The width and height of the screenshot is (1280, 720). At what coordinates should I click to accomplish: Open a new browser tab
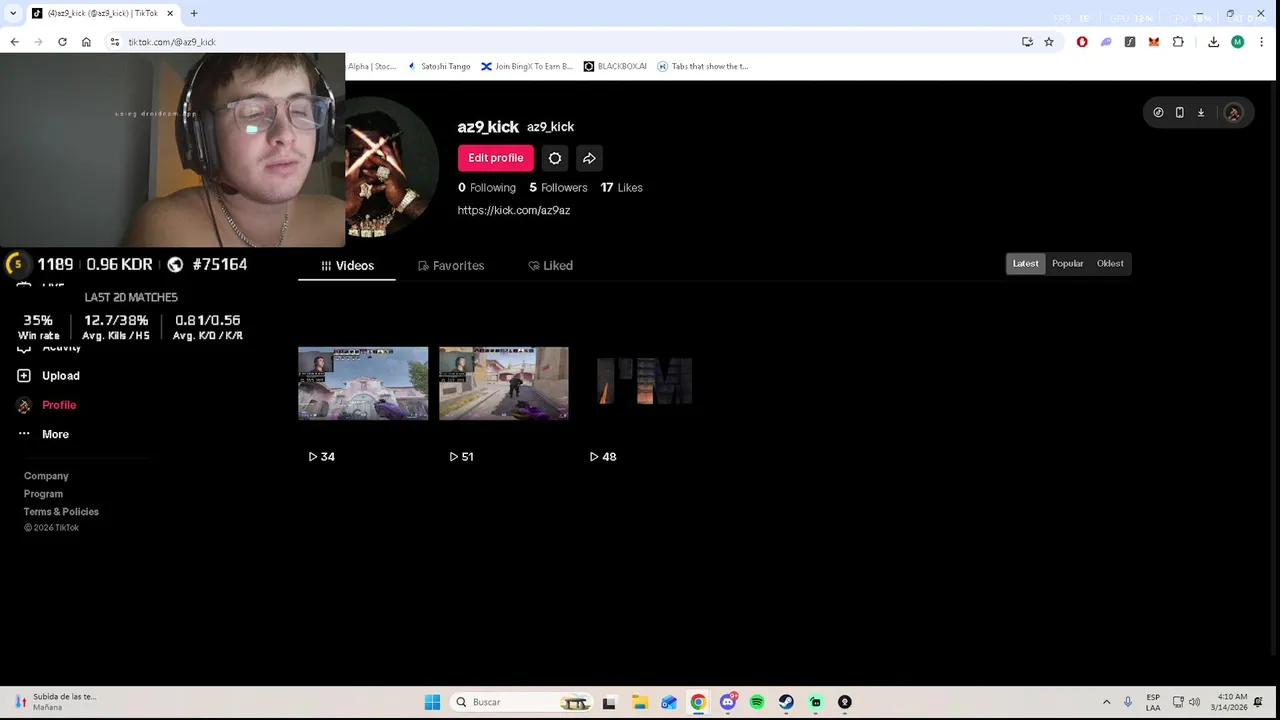click(194, 13)
